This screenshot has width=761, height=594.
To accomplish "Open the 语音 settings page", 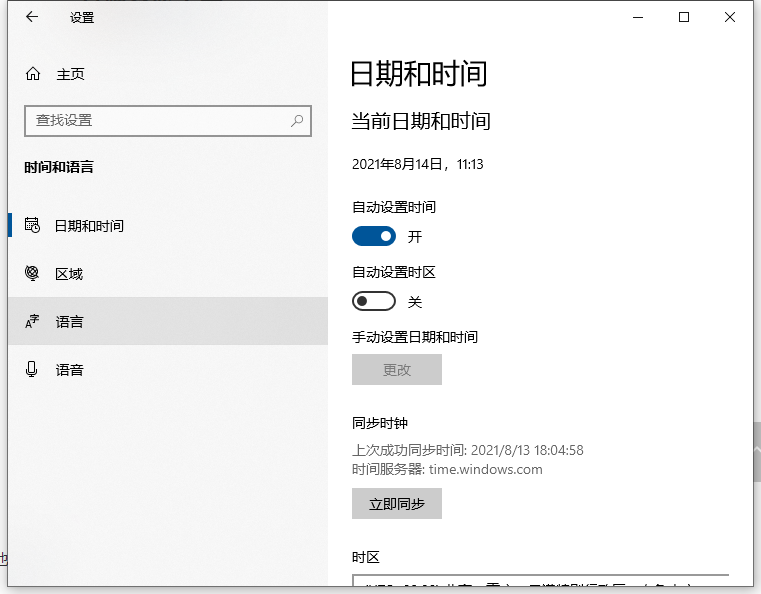I will pyautogui.click(x=69, y=370).
